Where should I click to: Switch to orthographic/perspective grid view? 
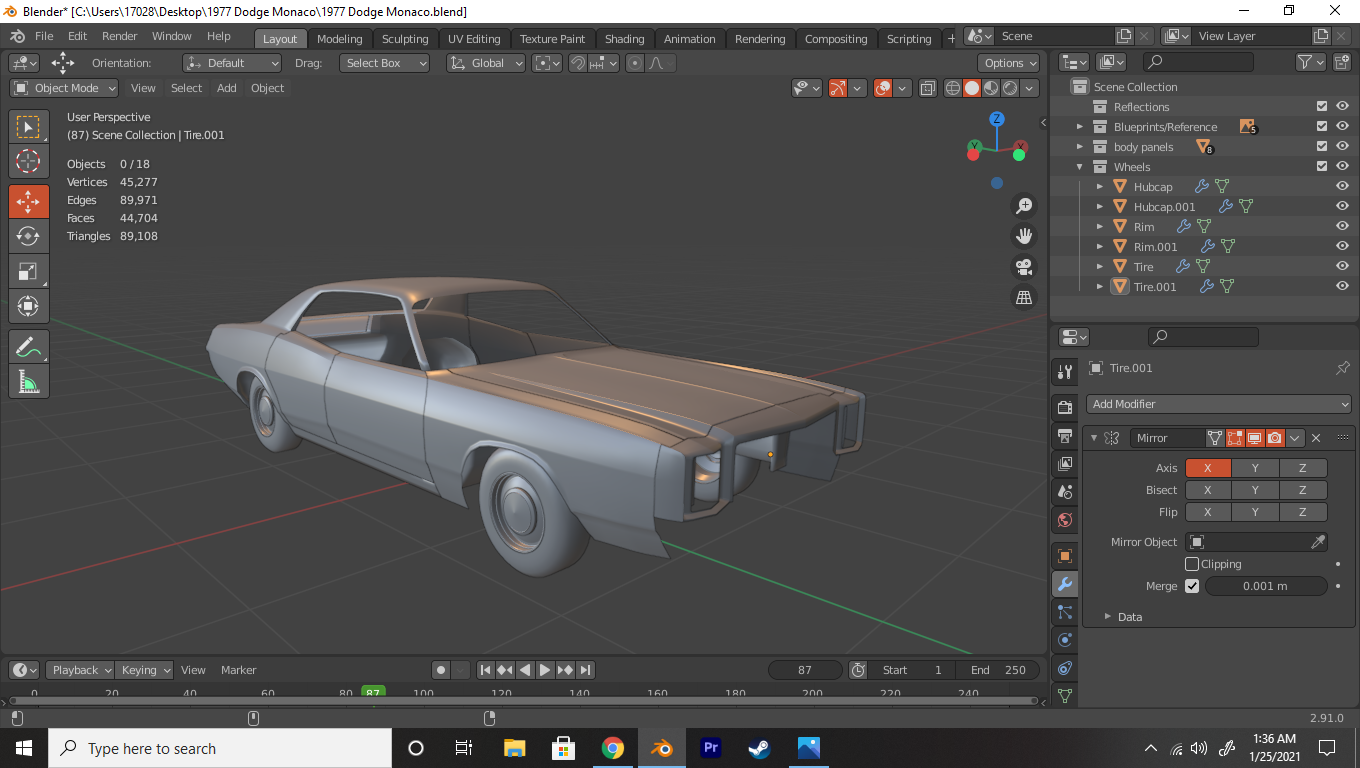pos(1024,297)
